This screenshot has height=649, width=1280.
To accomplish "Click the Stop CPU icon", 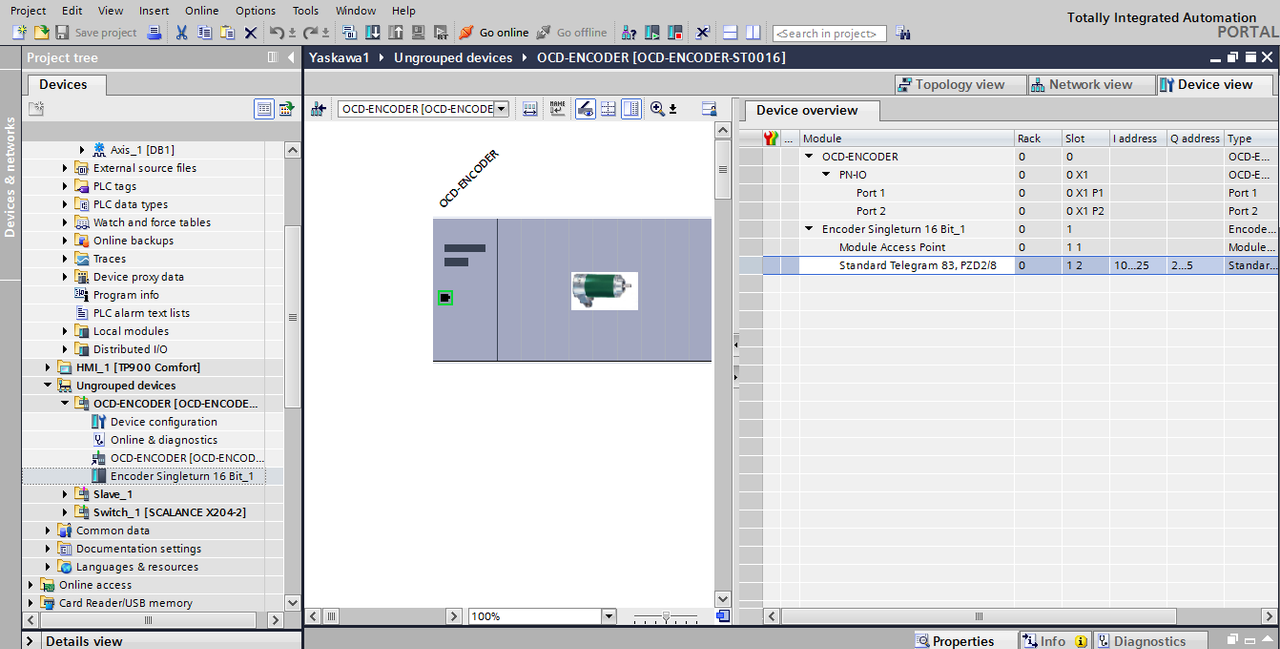I will pyautogui.click(x=675, y=33).
